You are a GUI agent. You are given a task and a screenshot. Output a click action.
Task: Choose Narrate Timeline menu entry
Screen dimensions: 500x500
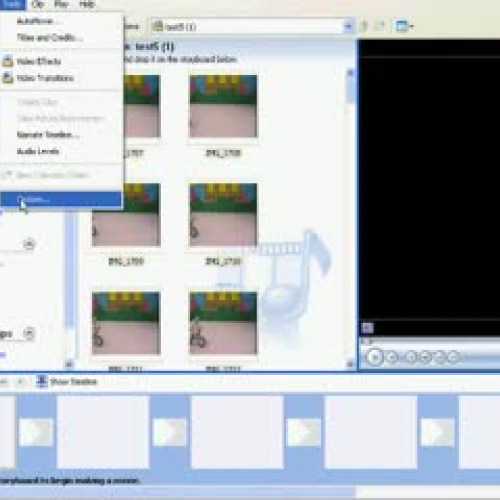(x=61, y=135)
